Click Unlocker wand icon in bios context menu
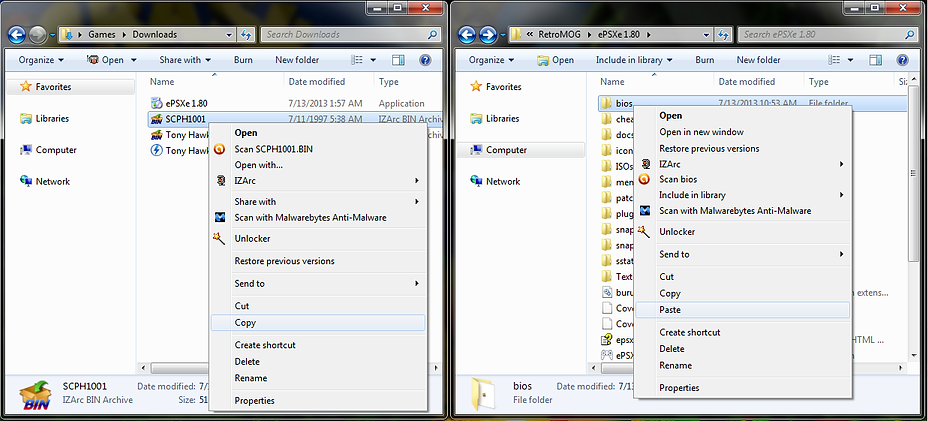928x421 pixels. 645,232
